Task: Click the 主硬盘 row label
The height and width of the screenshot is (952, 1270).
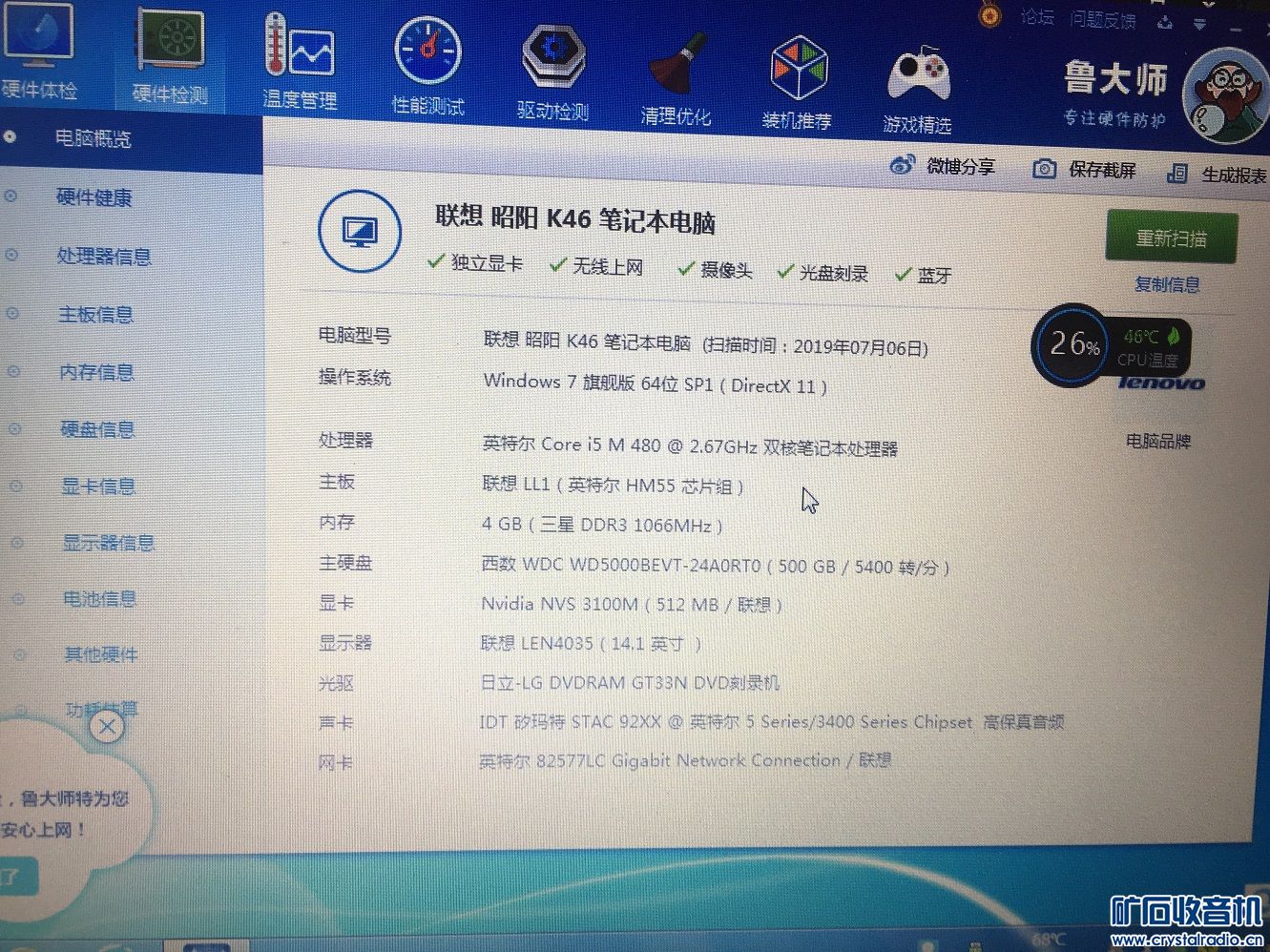Action: pos(345,564)
